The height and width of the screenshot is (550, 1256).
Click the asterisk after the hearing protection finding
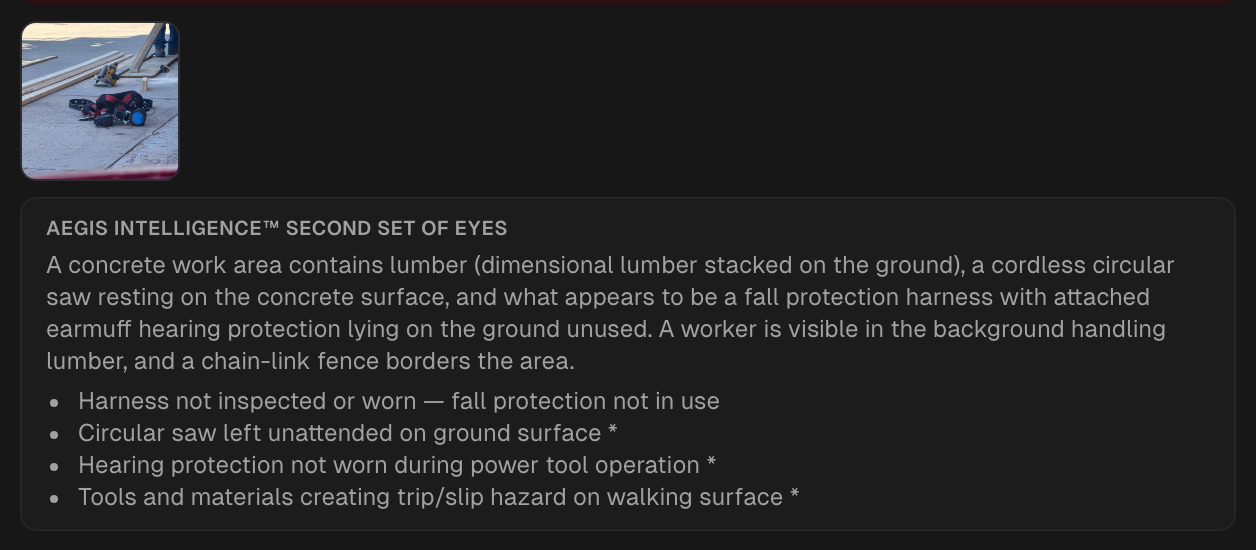711,463
